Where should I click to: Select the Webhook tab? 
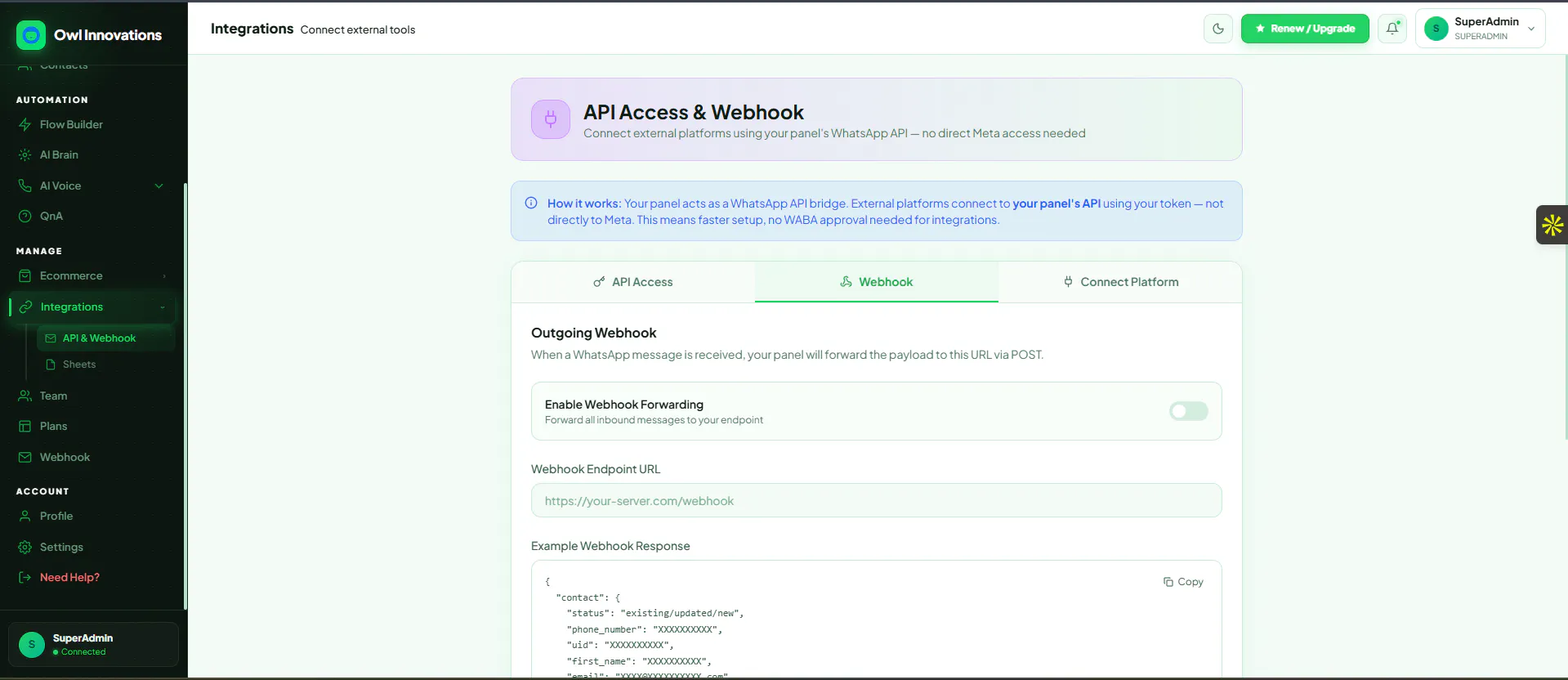(x=877, y=282)
